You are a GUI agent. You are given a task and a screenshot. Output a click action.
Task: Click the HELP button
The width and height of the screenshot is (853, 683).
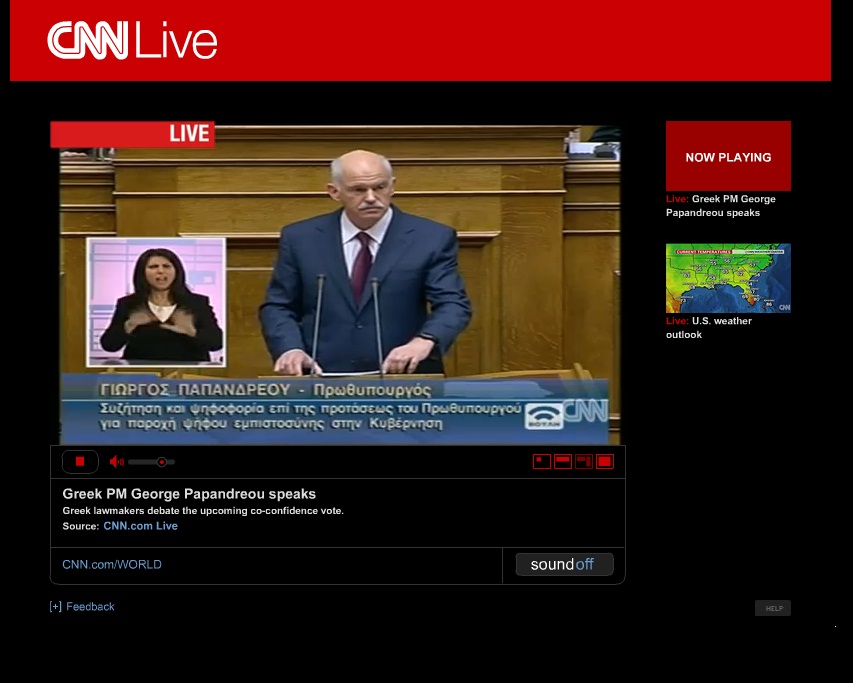(773, 608)
